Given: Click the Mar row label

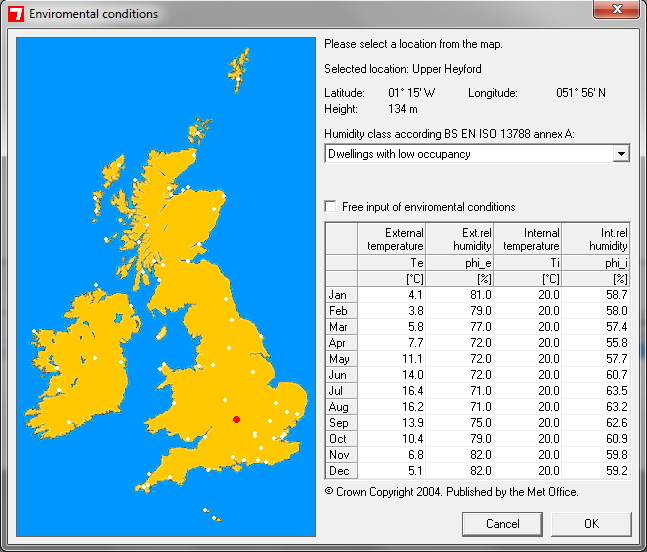Looking at the screenshot, I should (341, 327).
